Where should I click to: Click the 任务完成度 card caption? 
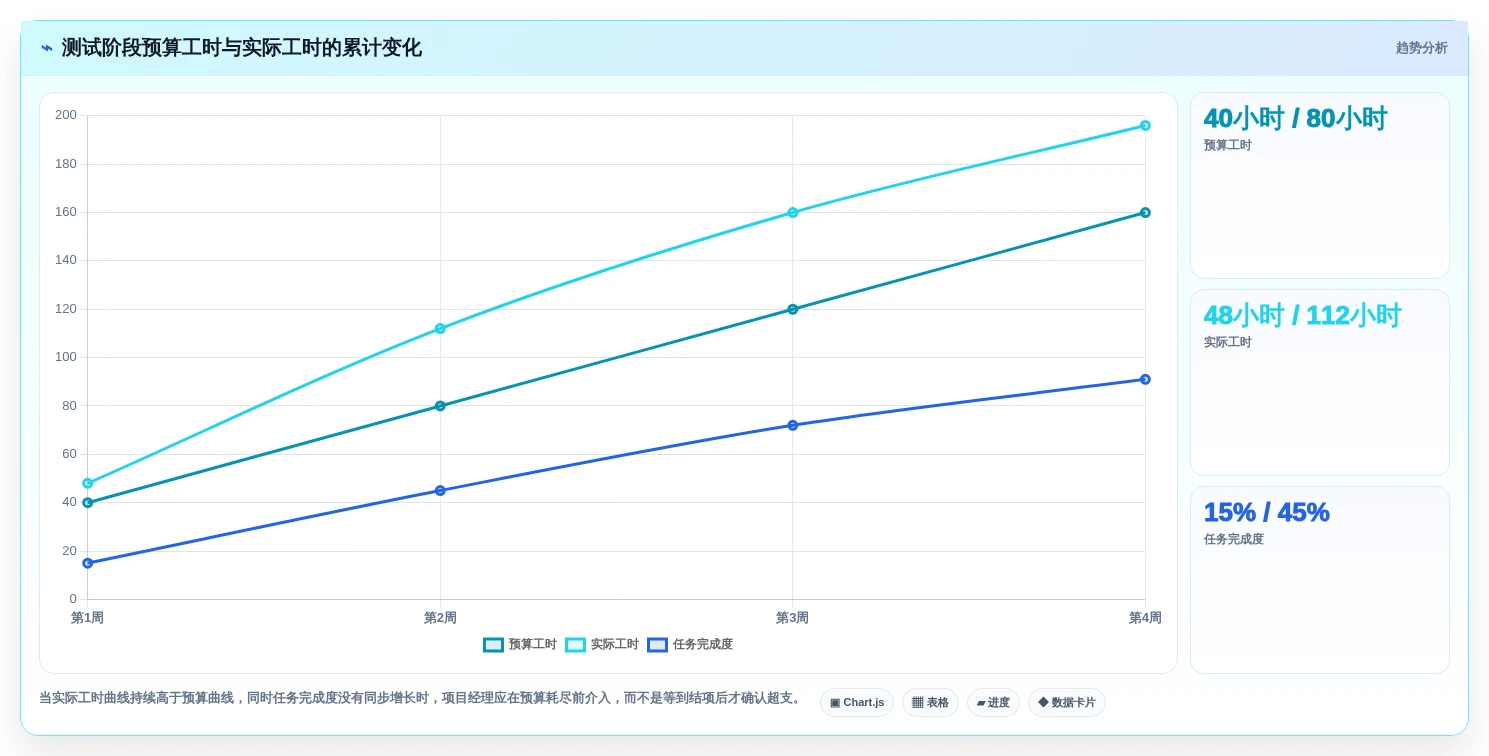(x=1233, y=540)
